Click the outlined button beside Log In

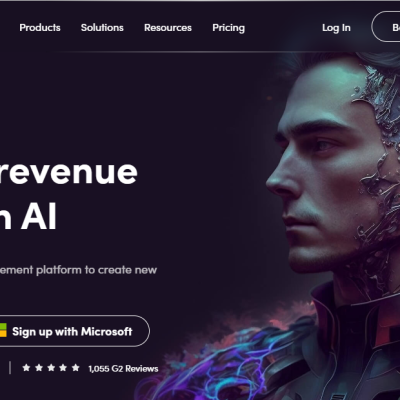tap(386, 27)
